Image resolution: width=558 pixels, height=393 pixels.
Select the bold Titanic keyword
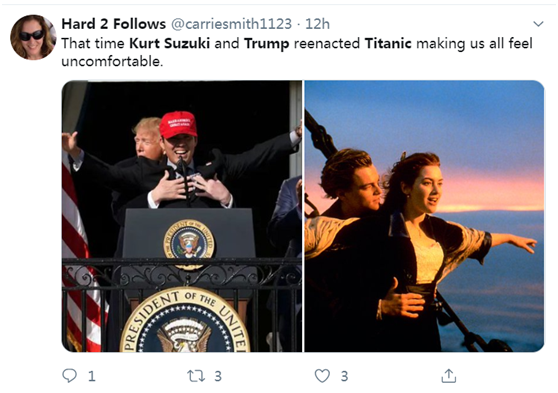388,43
